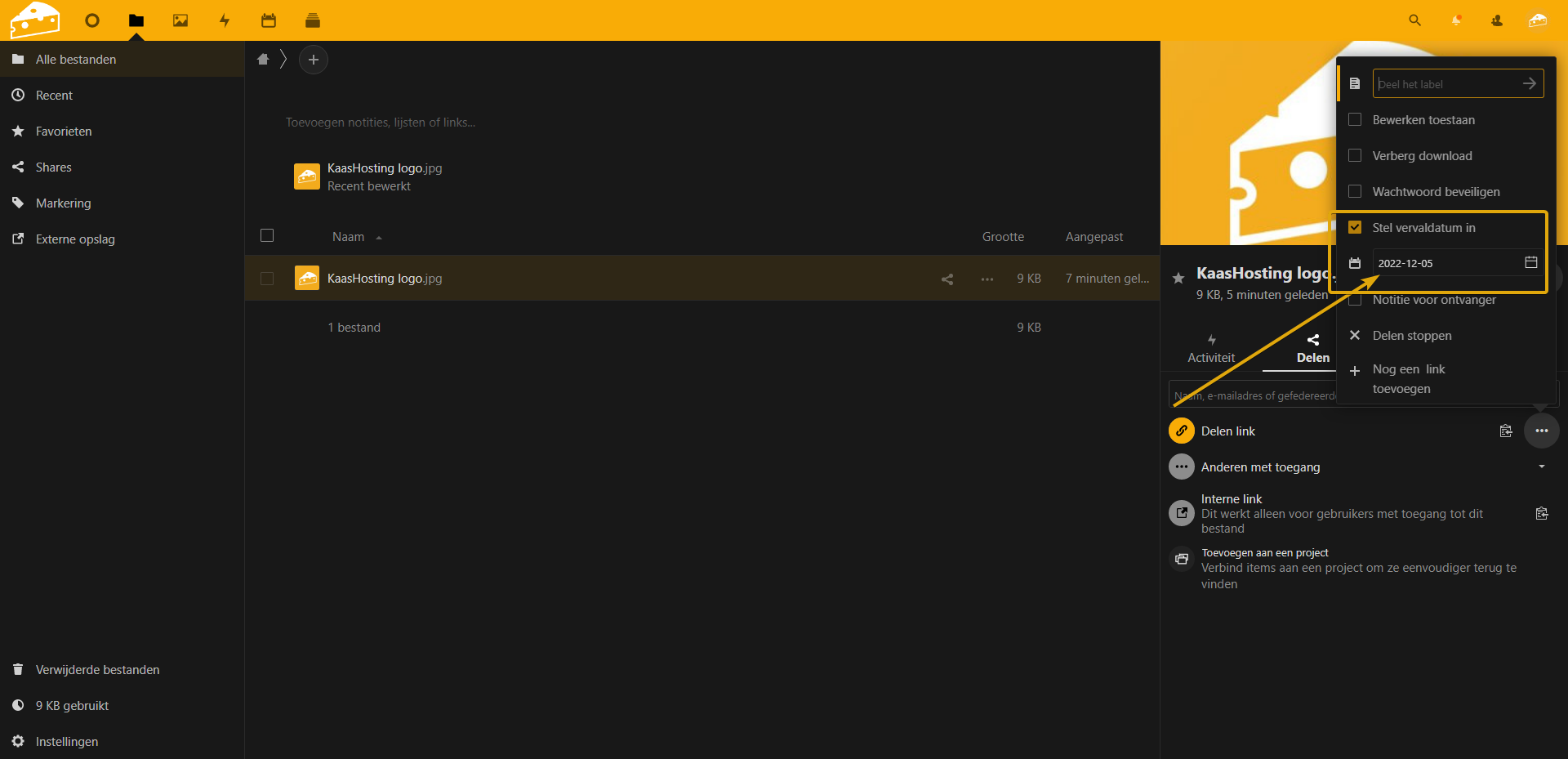Image resolution: width=1568 pixels, height=759 pixels.
Task: Open the Activity lightning icon in top bar
Action: click(225, 20)
